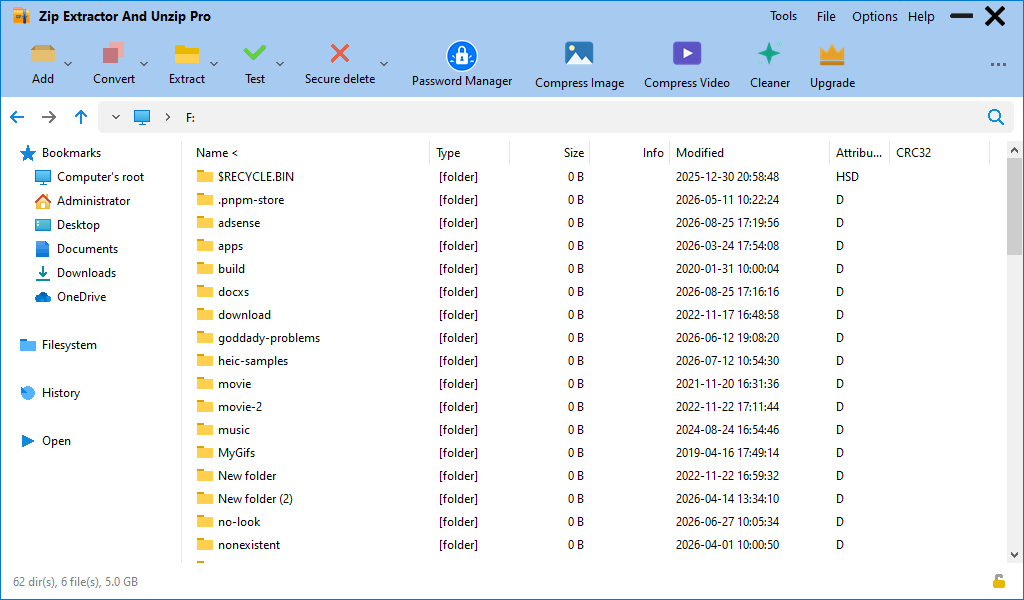Expand the address bar history dropdown
Image resolution: width=1024 pixels, height=600 pixels.
tap(116, 117)
